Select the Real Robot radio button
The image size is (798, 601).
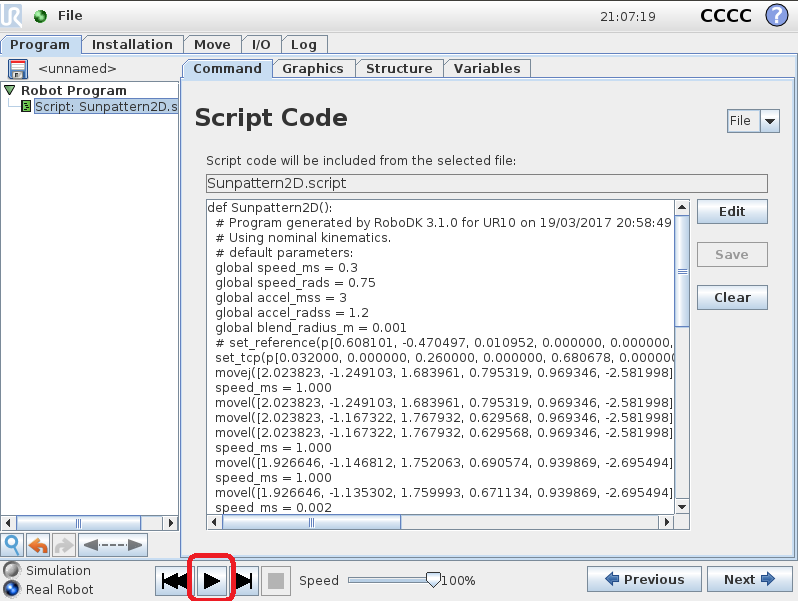[x=11, y=589]
